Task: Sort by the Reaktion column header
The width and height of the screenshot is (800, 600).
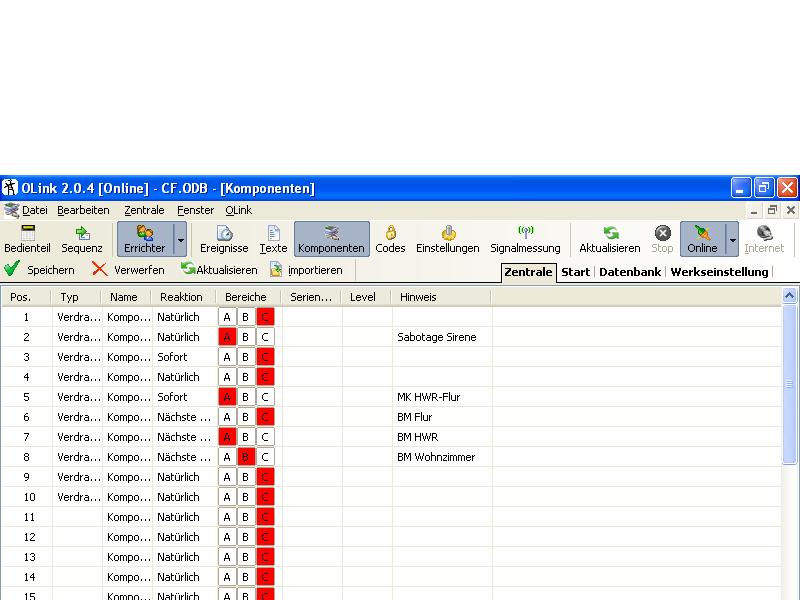Action: [x=181, y=297]
